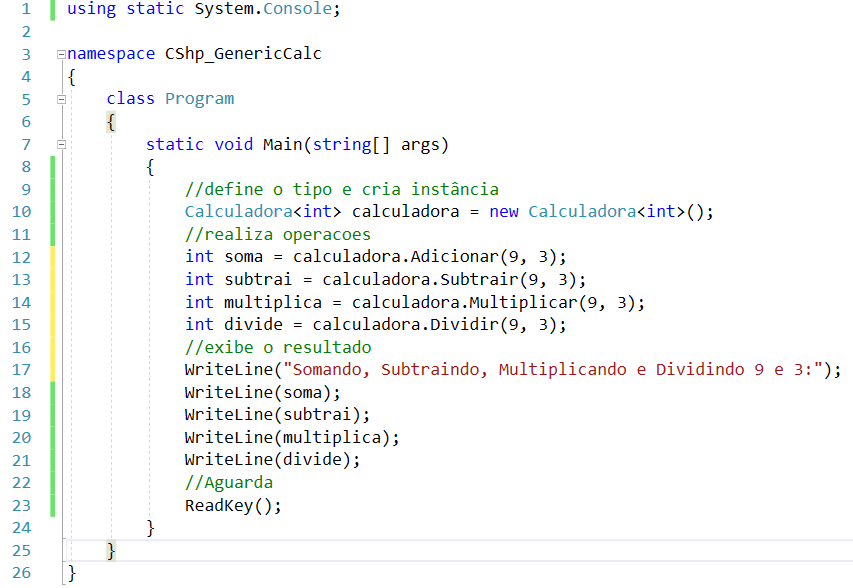This screenshot has width=853, height=588.
Task: Click comment '//realiza operacoes'
Action: pos(278,235)
